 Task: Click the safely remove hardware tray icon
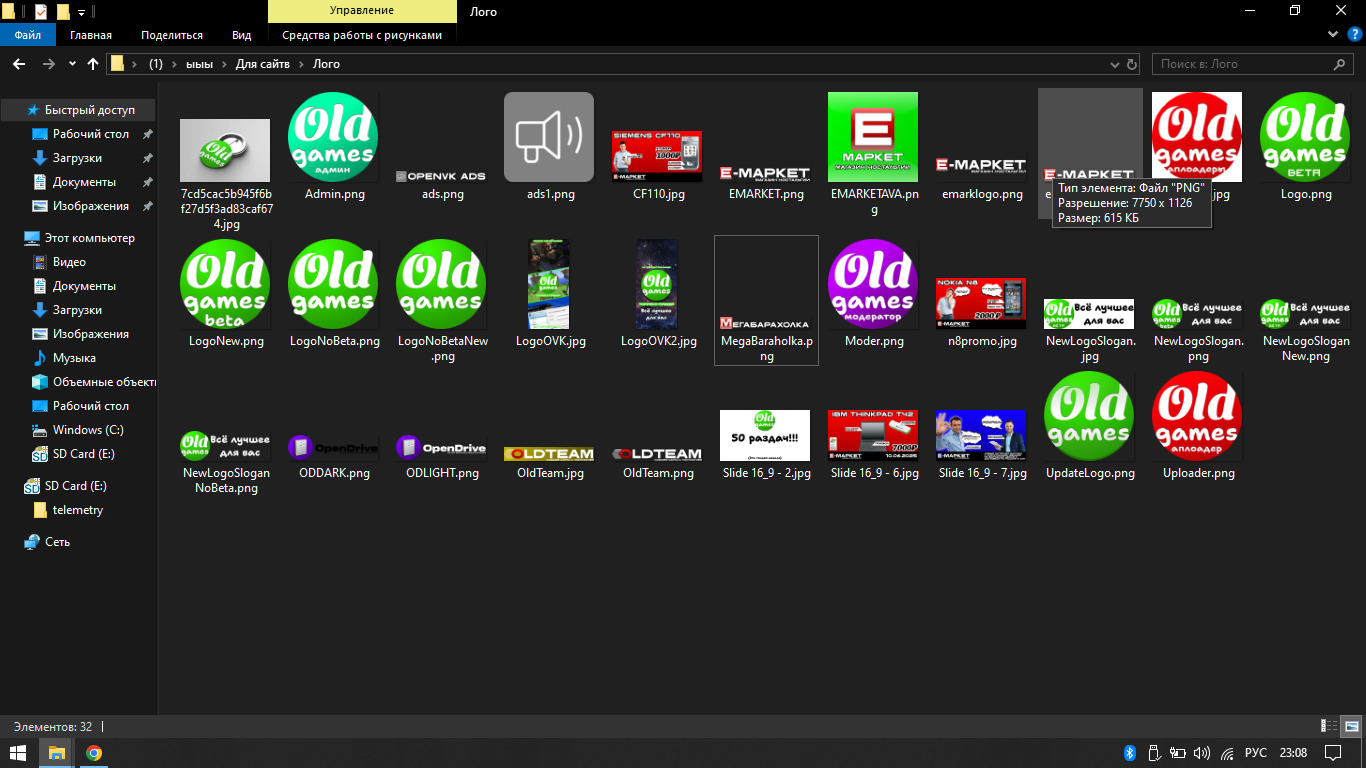coord(1153,753)
